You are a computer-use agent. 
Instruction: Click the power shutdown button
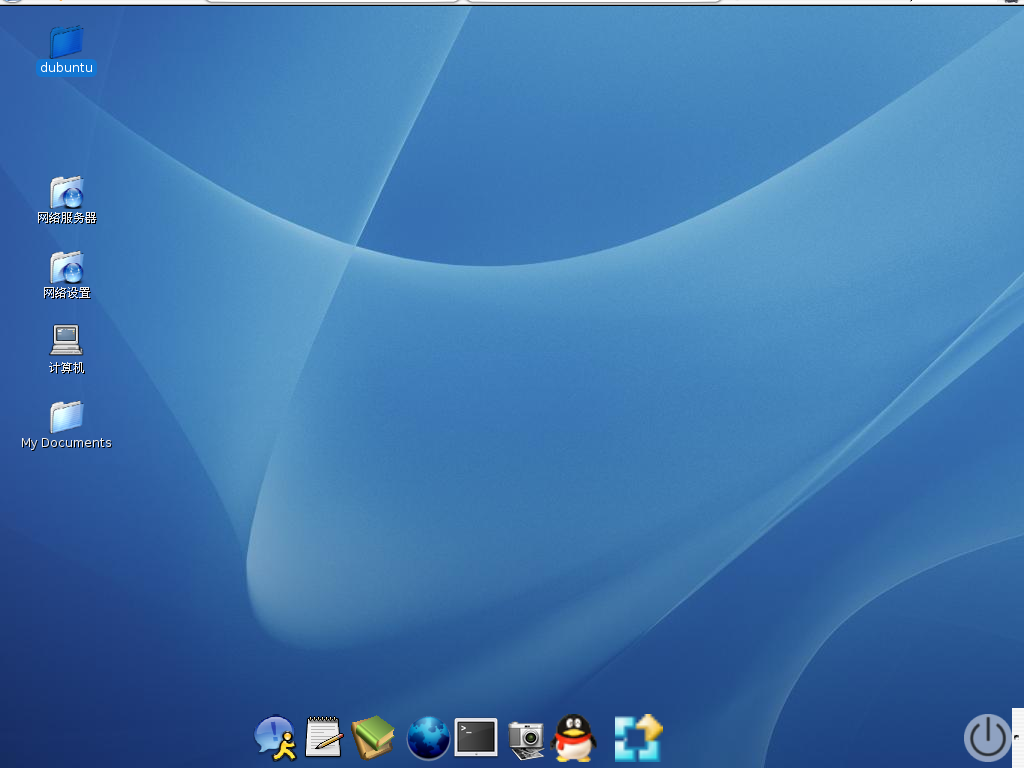coord(987,737)
